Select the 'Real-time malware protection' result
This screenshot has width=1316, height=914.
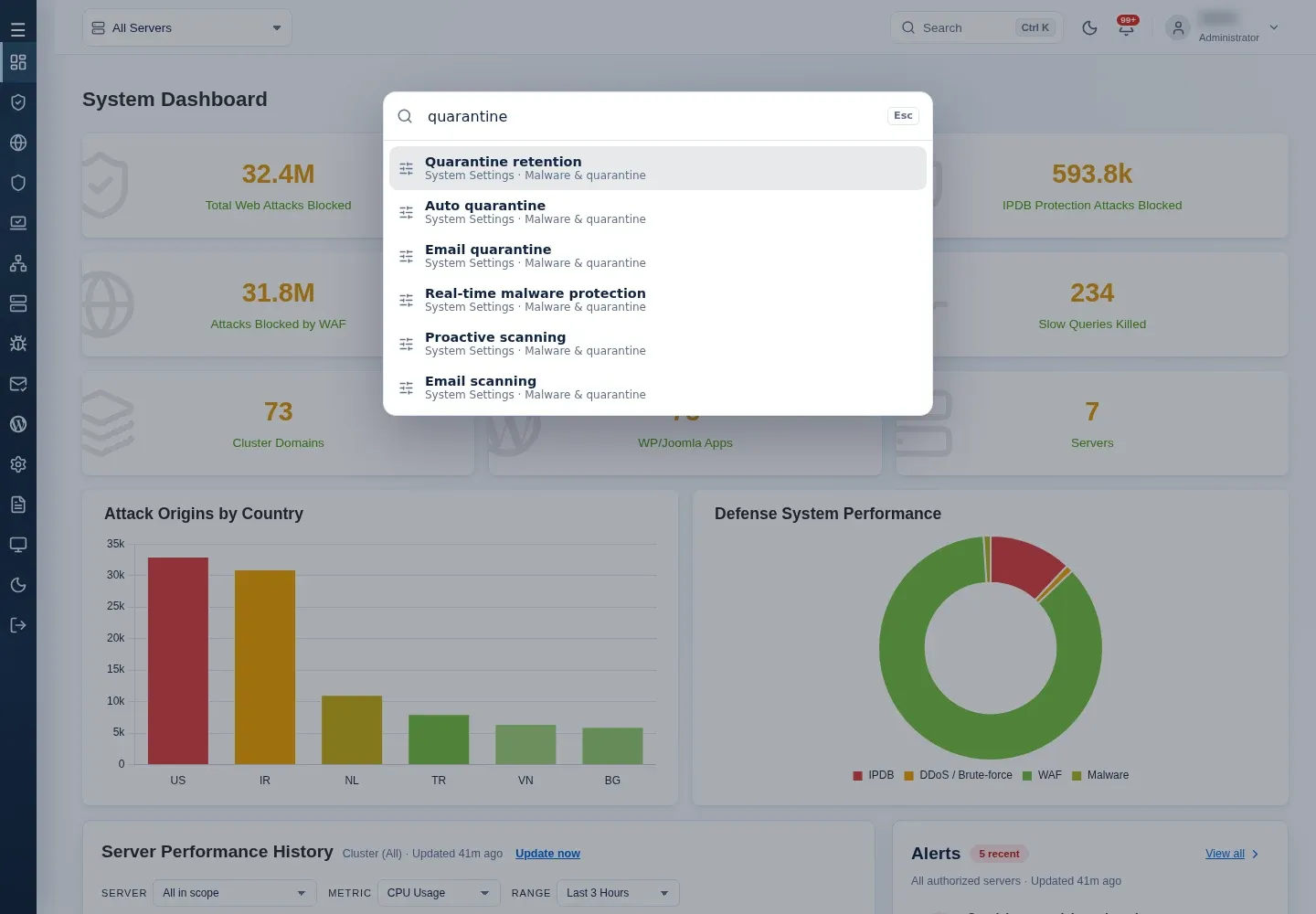(658, 300)
